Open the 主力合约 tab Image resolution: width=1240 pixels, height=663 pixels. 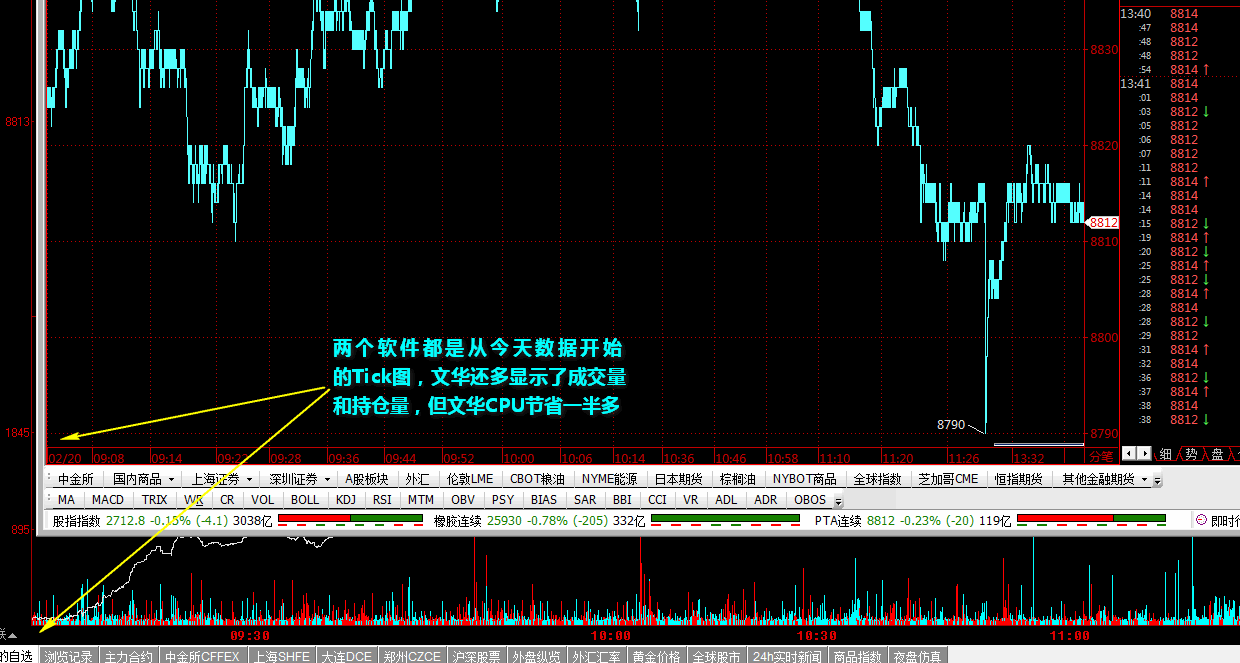[128, 656]
